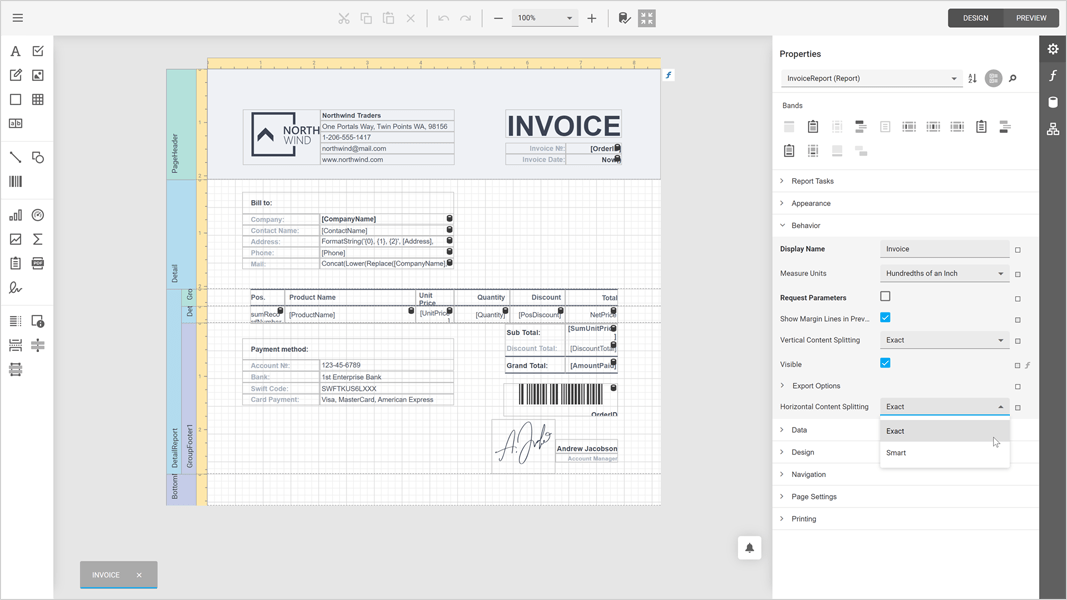Switch to the PREVIEW tab
The width and height of the screenshot is (1067, 600).
pyautogui.click(x=1030, y=17)
